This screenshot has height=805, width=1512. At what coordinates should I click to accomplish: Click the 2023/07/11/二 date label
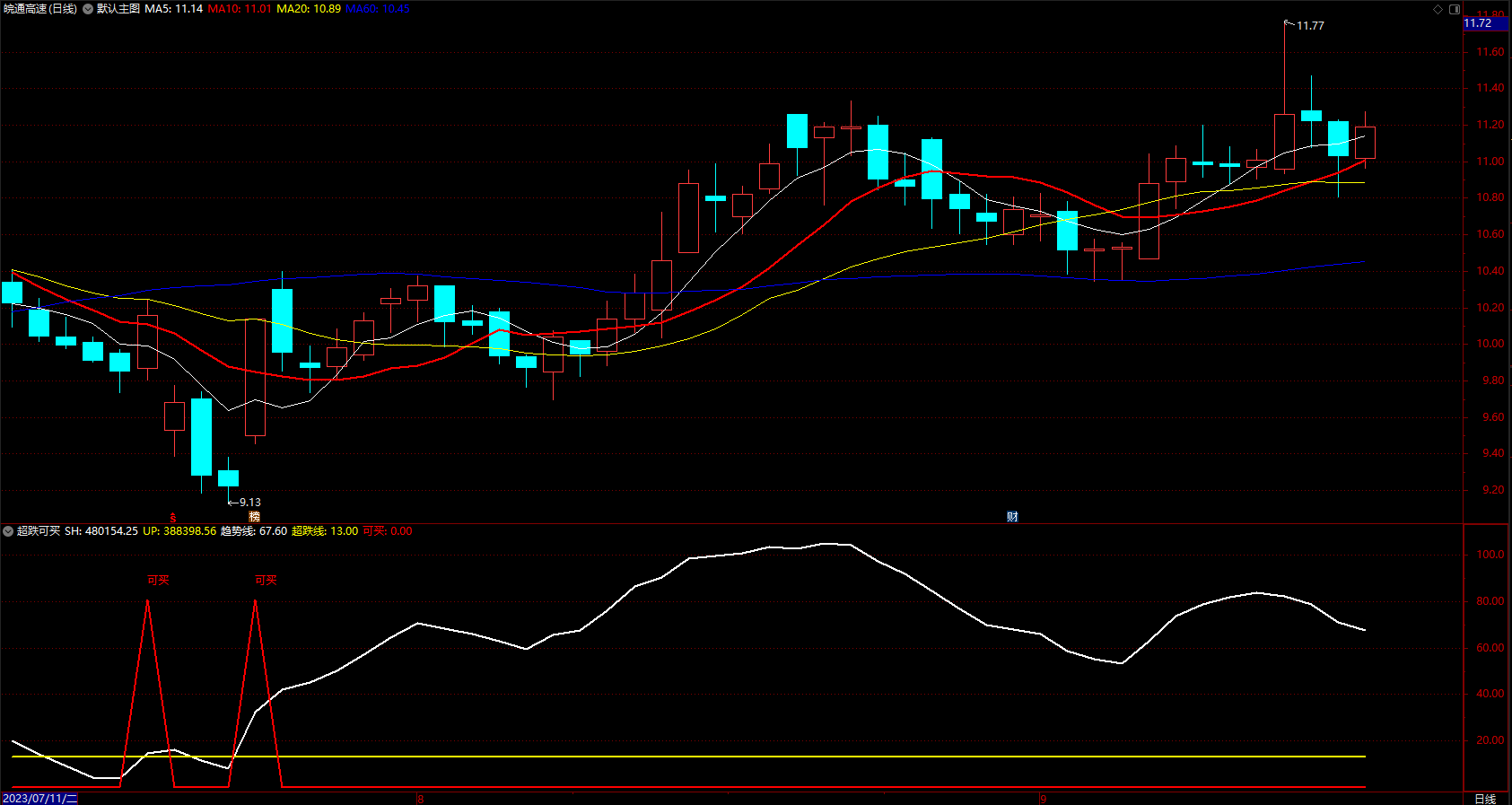coord(39,799)
